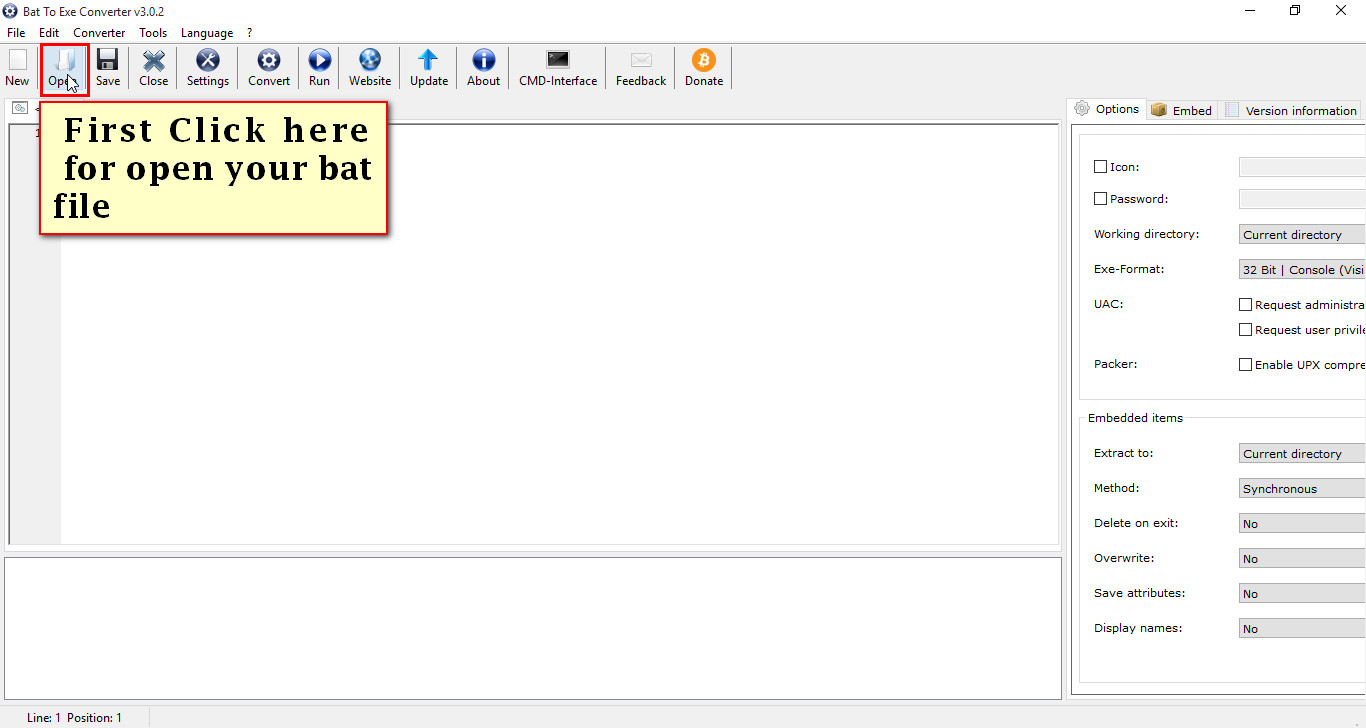The height and width of the screenshot is (728, 1366).
Task: Open Settings from the toolbar
Action: point(208,68)
